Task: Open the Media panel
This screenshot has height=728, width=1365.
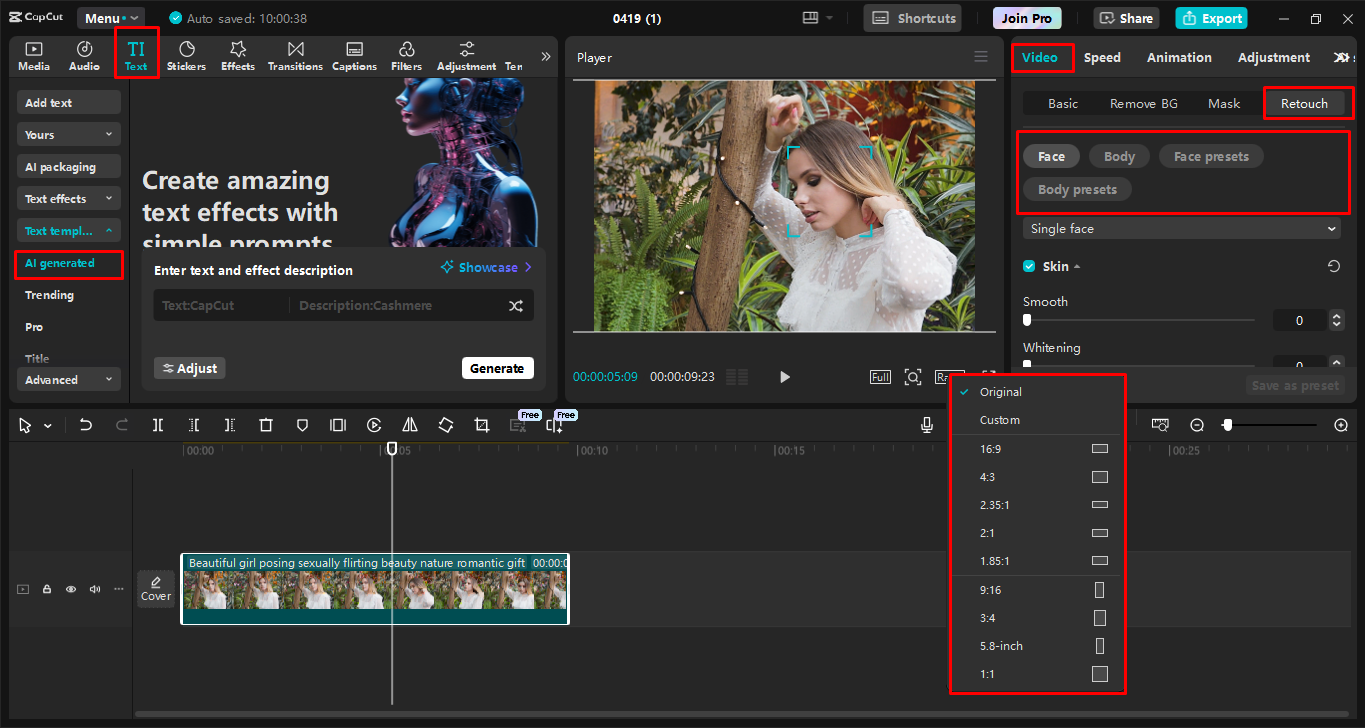Action: tap(33, 54)
